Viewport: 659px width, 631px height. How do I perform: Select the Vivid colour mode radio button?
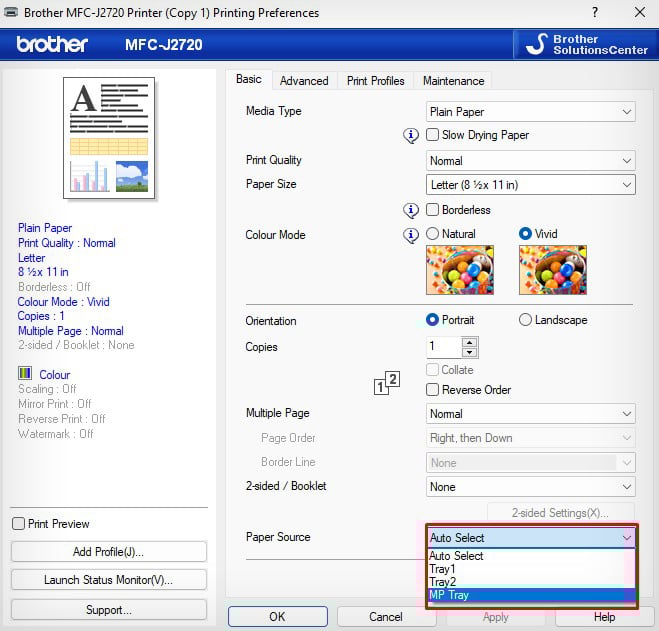(x=525, y=234)
